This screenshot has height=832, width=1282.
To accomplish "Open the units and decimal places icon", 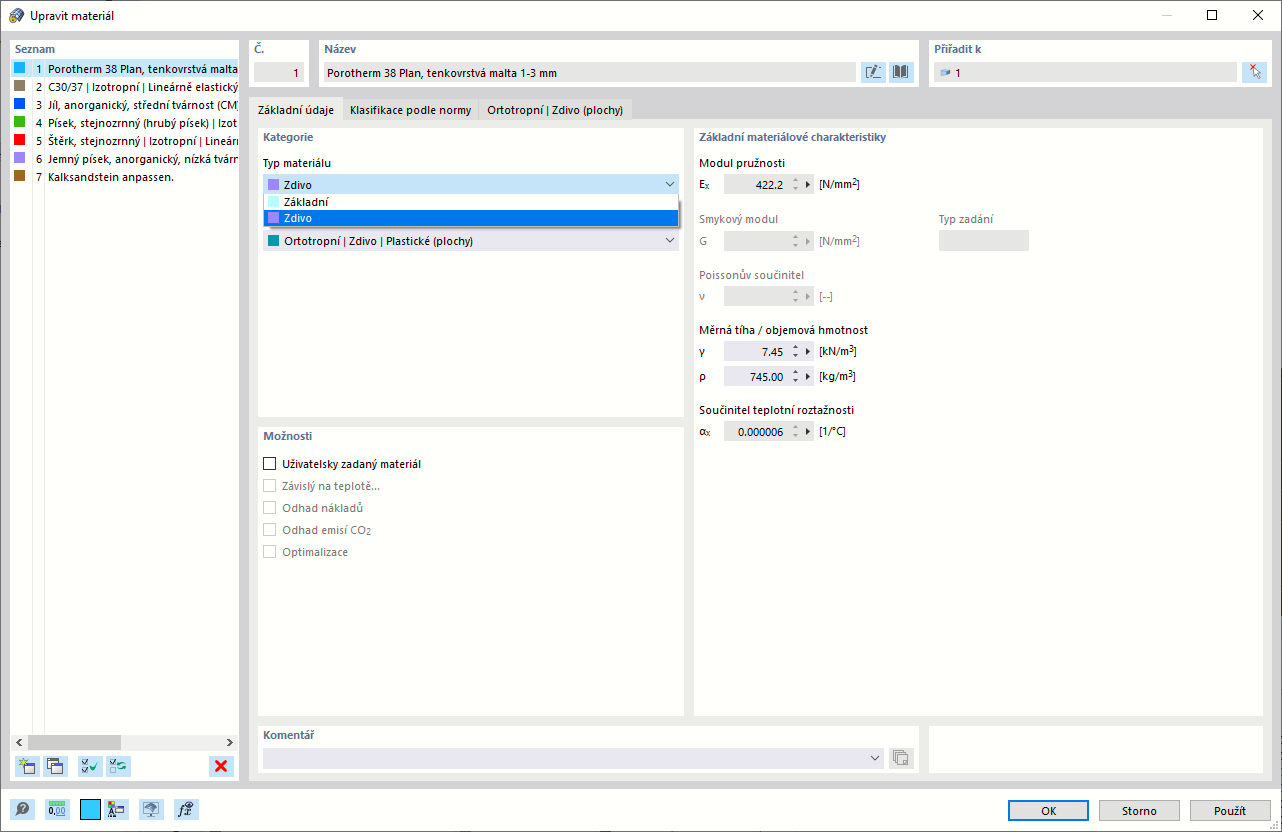I will (57, 810).
